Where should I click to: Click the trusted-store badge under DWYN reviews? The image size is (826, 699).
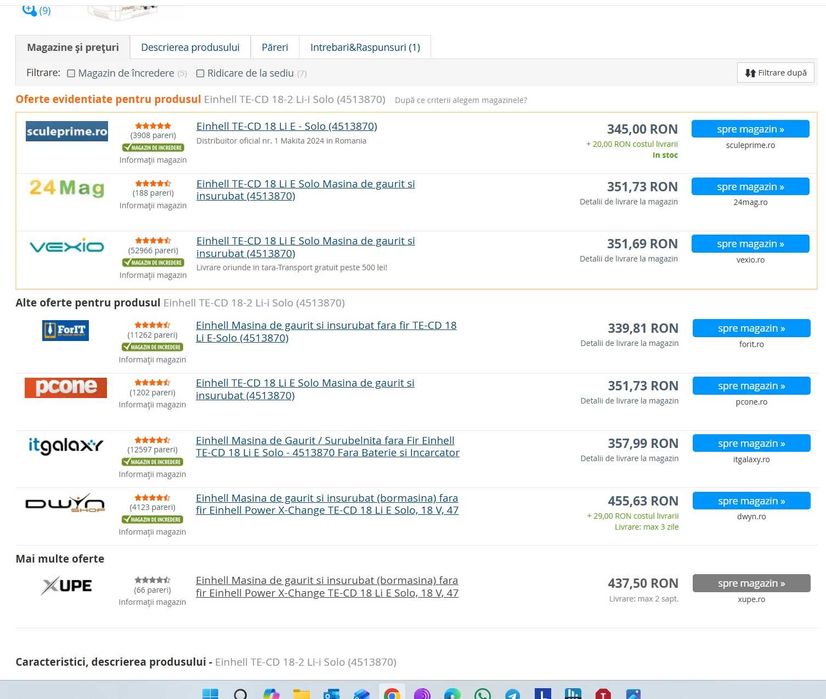152,519
